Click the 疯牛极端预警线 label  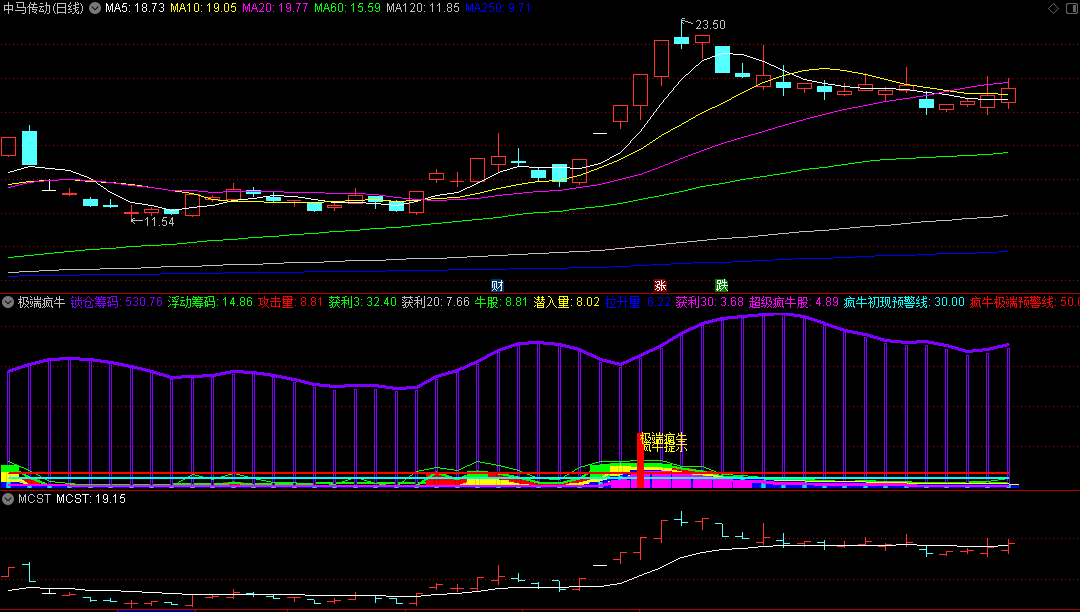coord(1024,302)
